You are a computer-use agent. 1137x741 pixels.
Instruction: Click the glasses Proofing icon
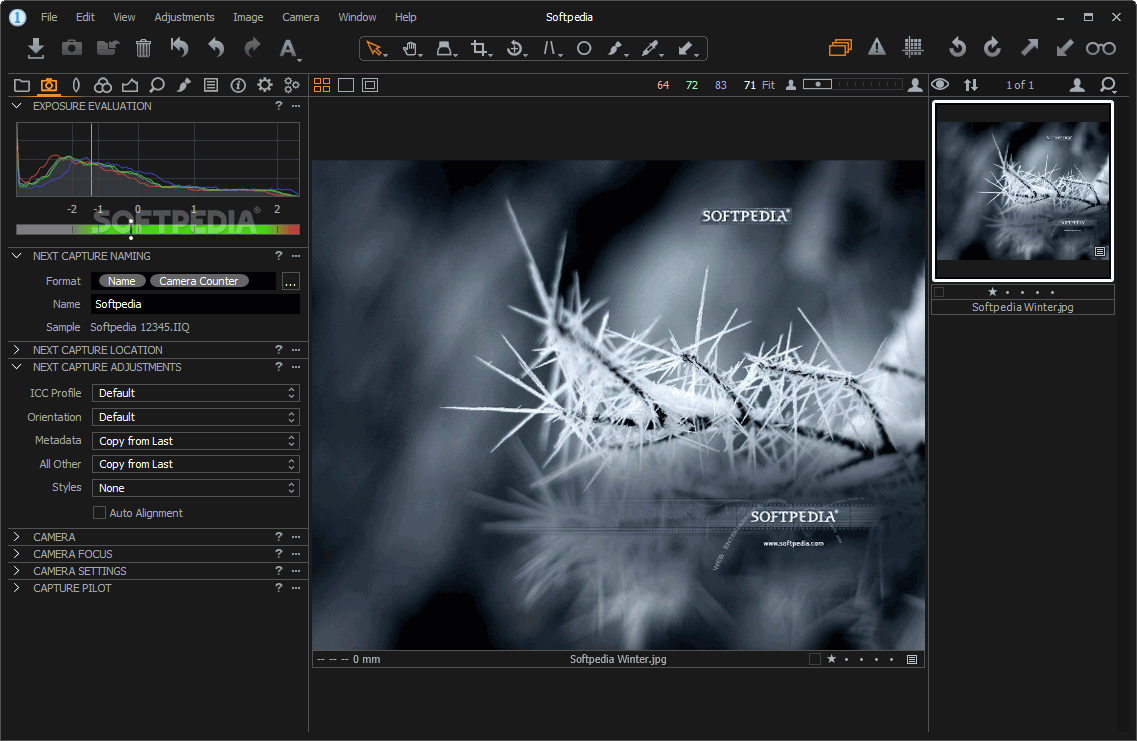[1101, 49]
